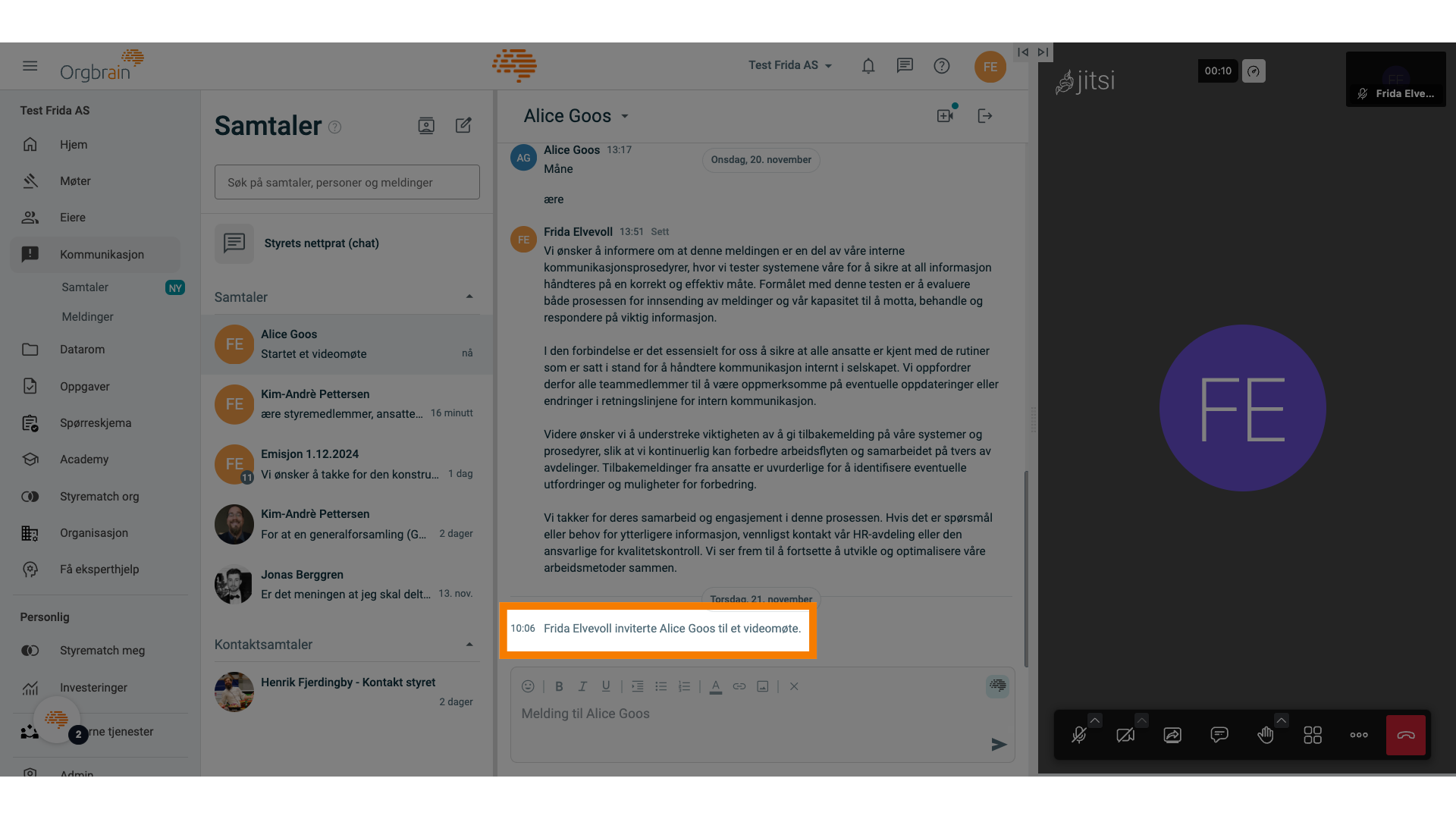
Task: Toggle bold formatting in message editor
Action: (559, 686)
